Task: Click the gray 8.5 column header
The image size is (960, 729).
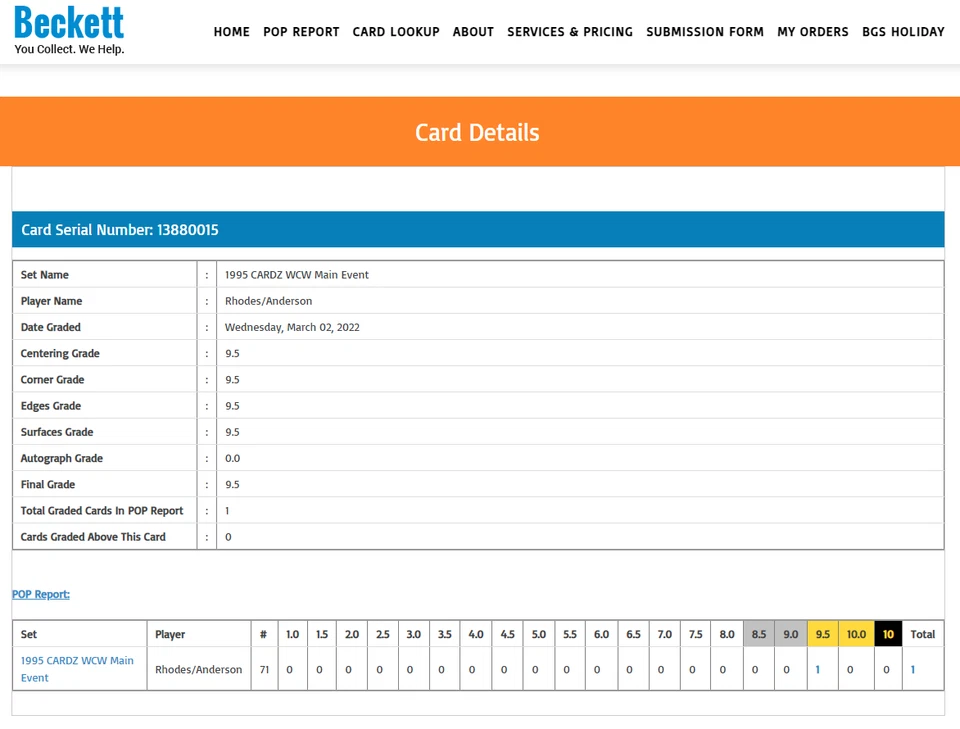Action: (x=759, y=634)
